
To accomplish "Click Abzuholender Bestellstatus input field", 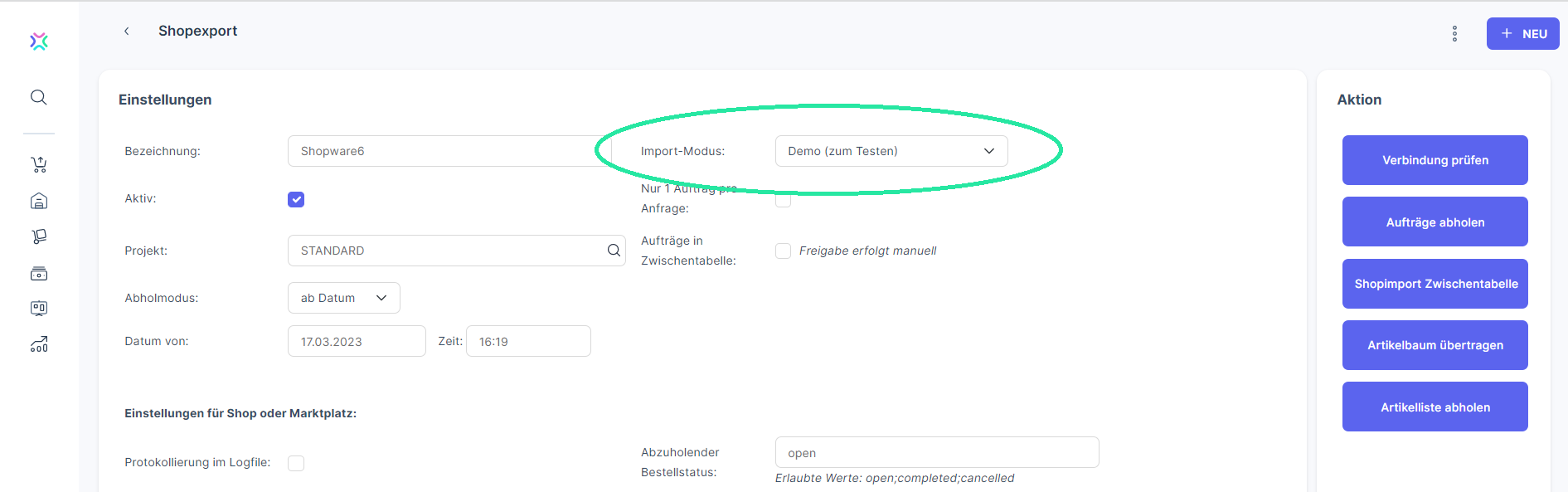I will pyautogui.click(x=937, y=452).
